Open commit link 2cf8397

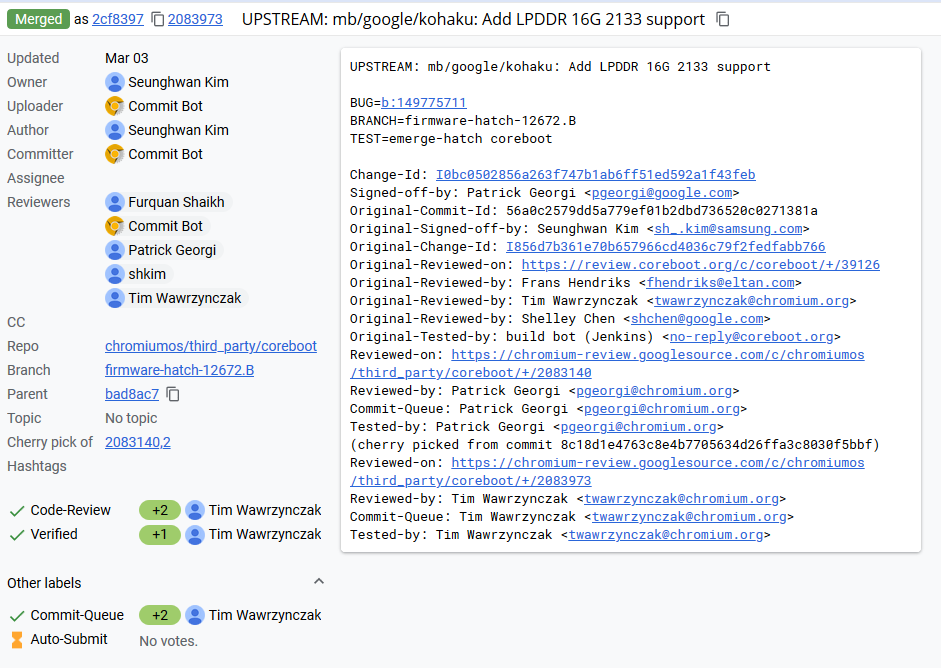click(117, 19)
